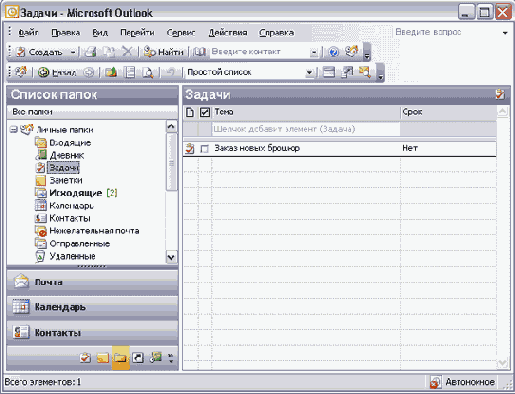Click the Print icon in toolbar

click(90, 52)
